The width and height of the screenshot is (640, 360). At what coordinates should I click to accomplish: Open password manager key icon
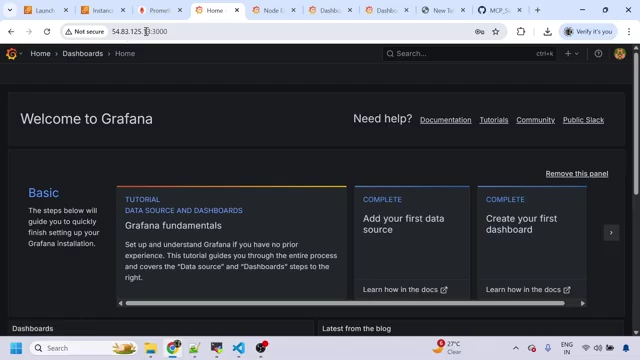479,31
